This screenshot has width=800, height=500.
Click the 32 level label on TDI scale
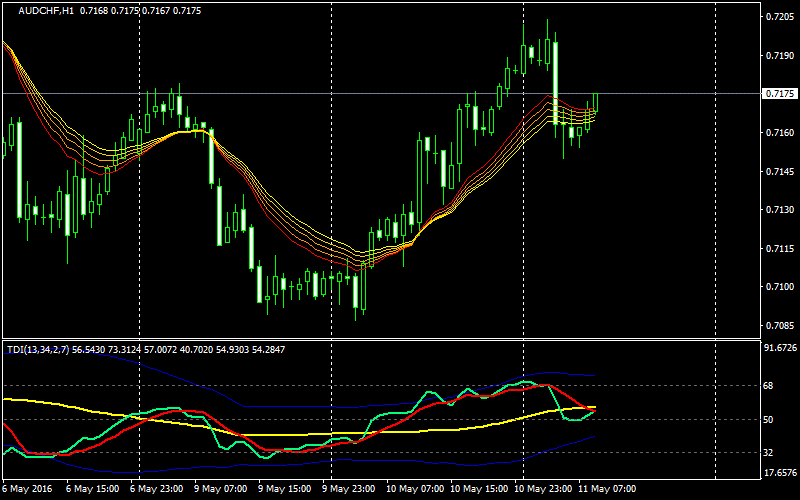tap(768, 453)
